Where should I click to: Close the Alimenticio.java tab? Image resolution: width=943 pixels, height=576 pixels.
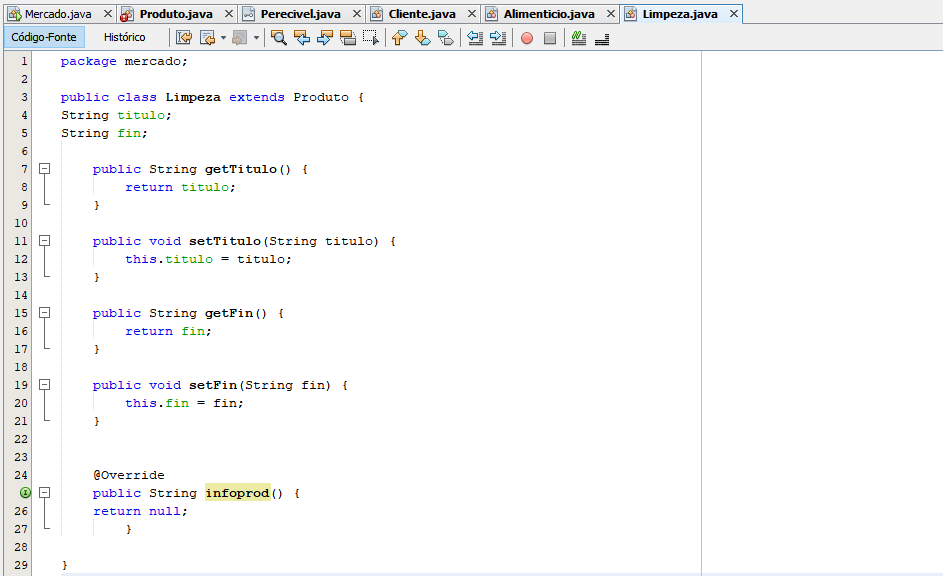pos(610,13)
